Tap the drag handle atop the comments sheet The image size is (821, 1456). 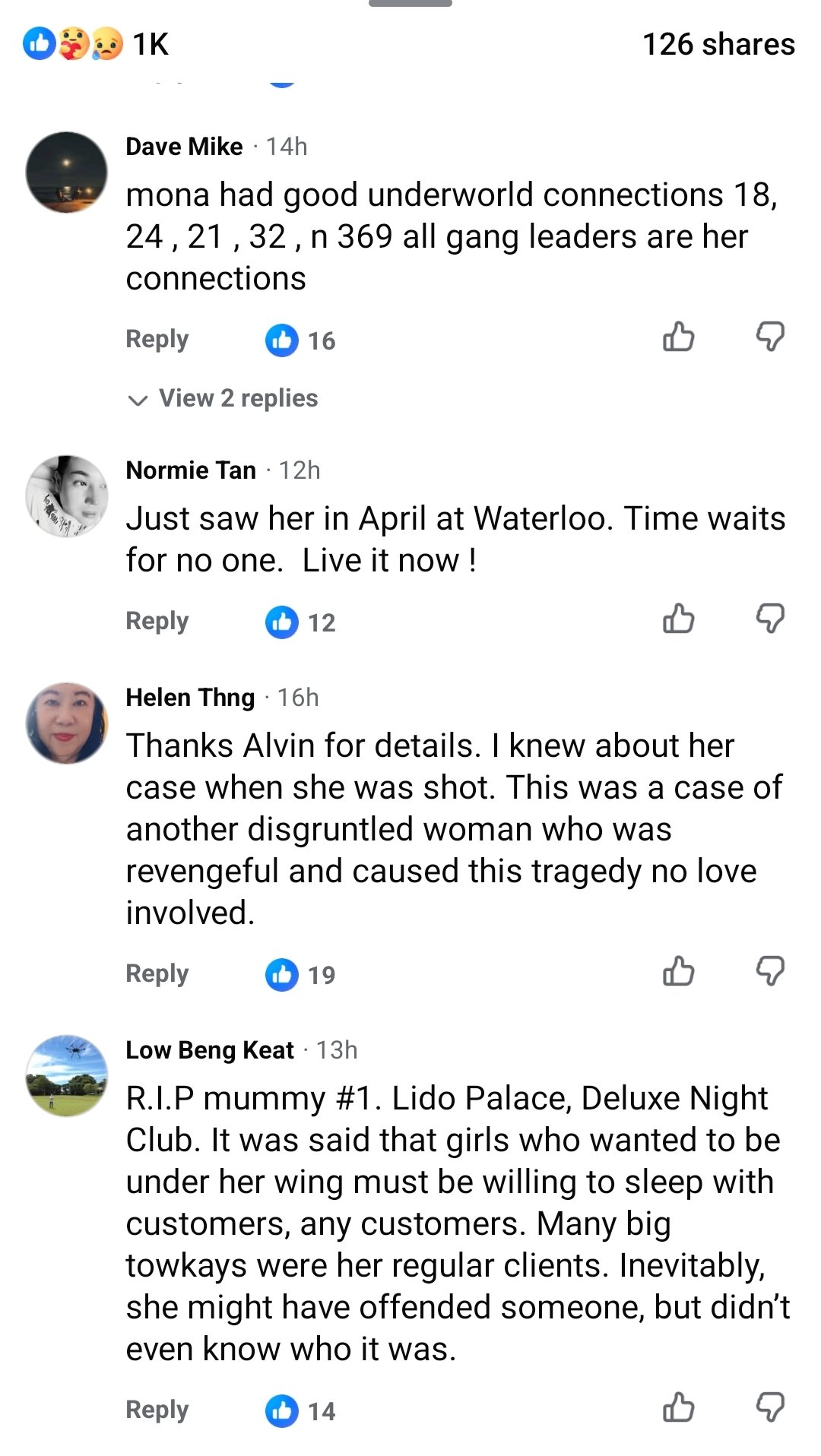pos(410,3)
